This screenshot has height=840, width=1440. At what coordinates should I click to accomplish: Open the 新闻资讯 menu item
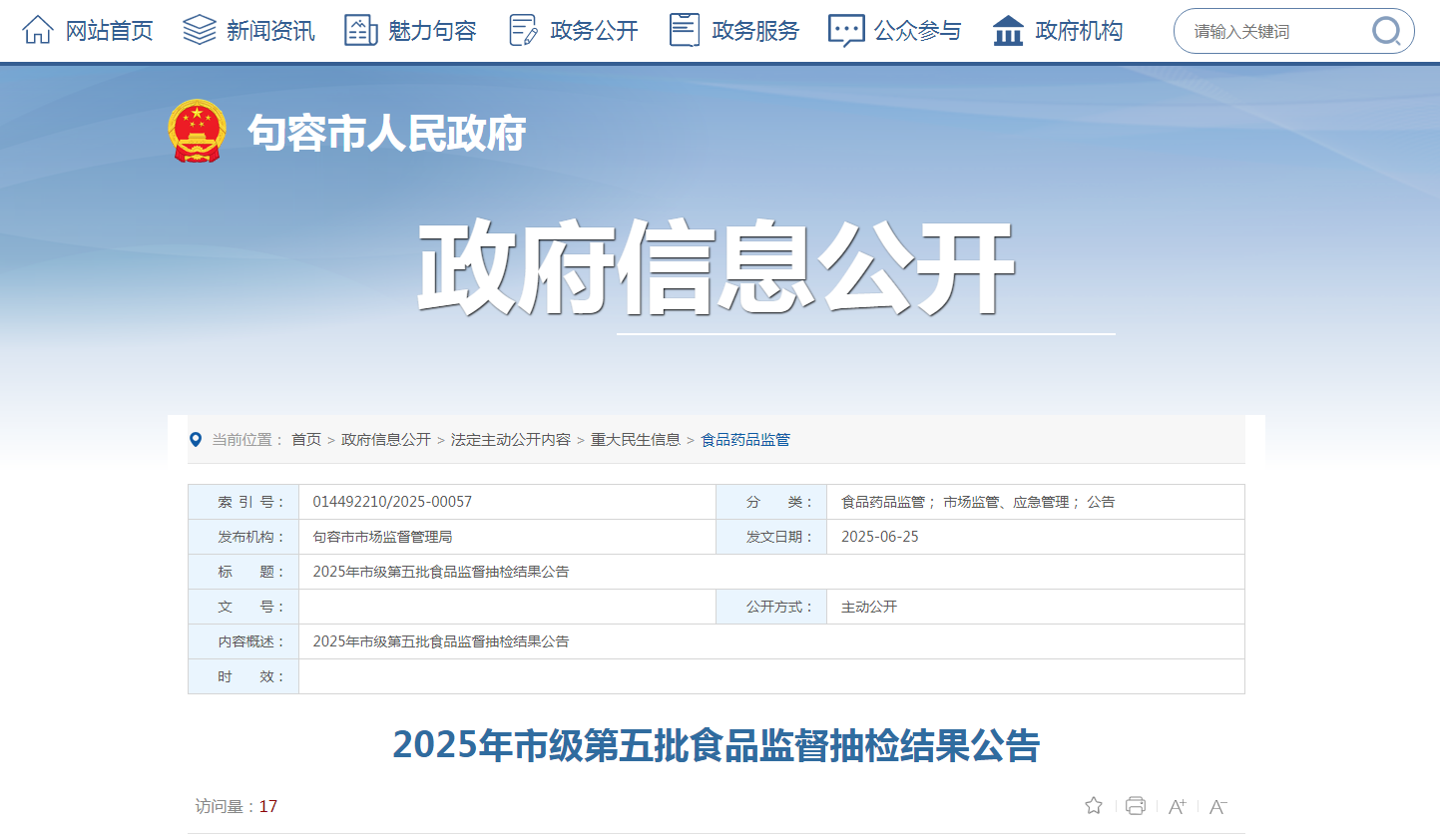[x=270, y=31]
